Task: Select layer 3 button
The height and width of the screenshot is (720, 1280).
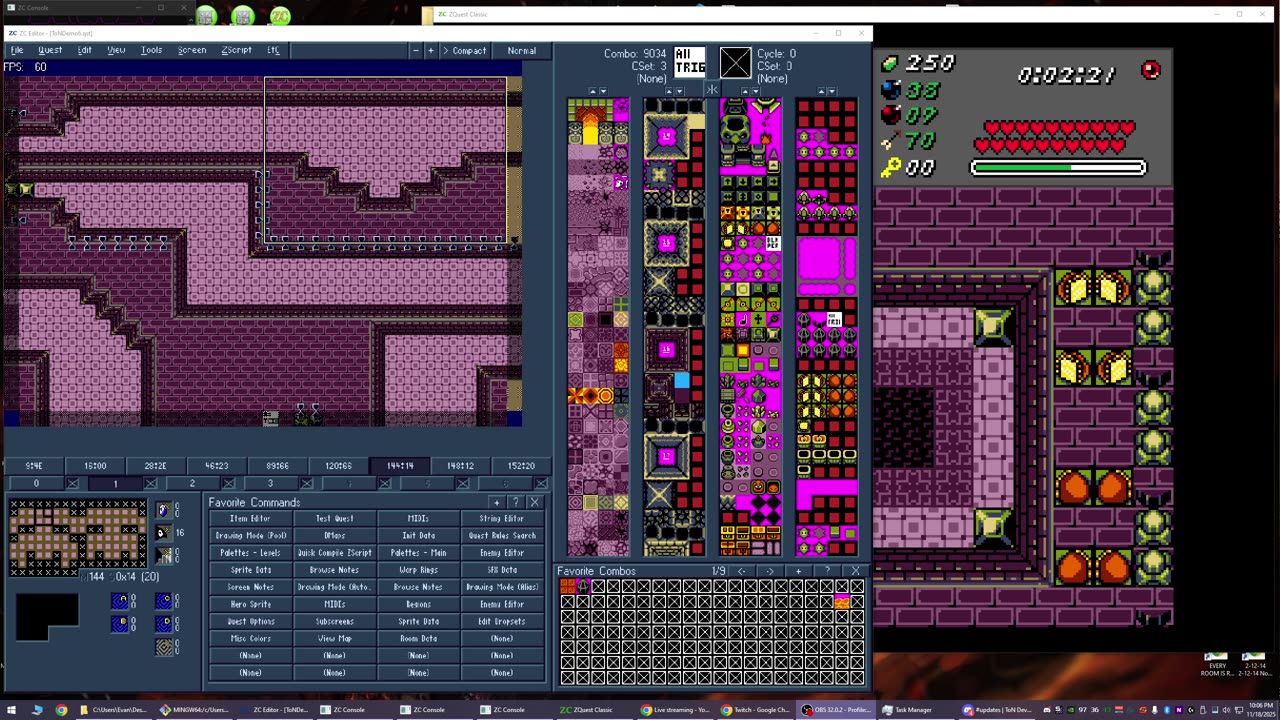Action: point(270,484)
